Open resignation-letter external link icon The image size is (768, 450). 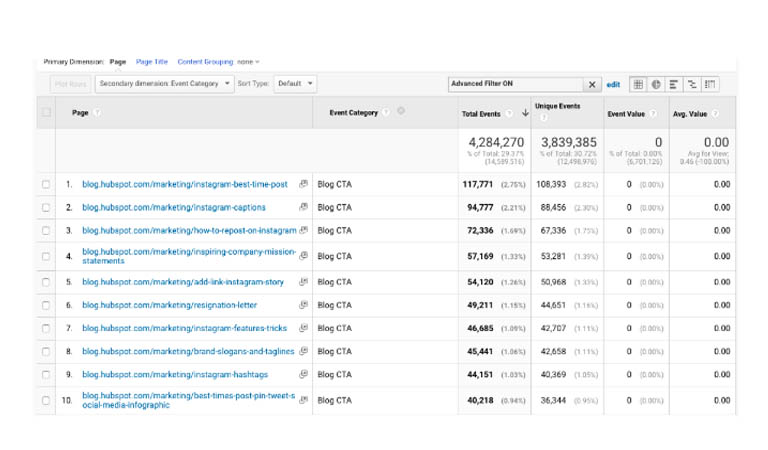pyautogui.click(x=304, y=304)
